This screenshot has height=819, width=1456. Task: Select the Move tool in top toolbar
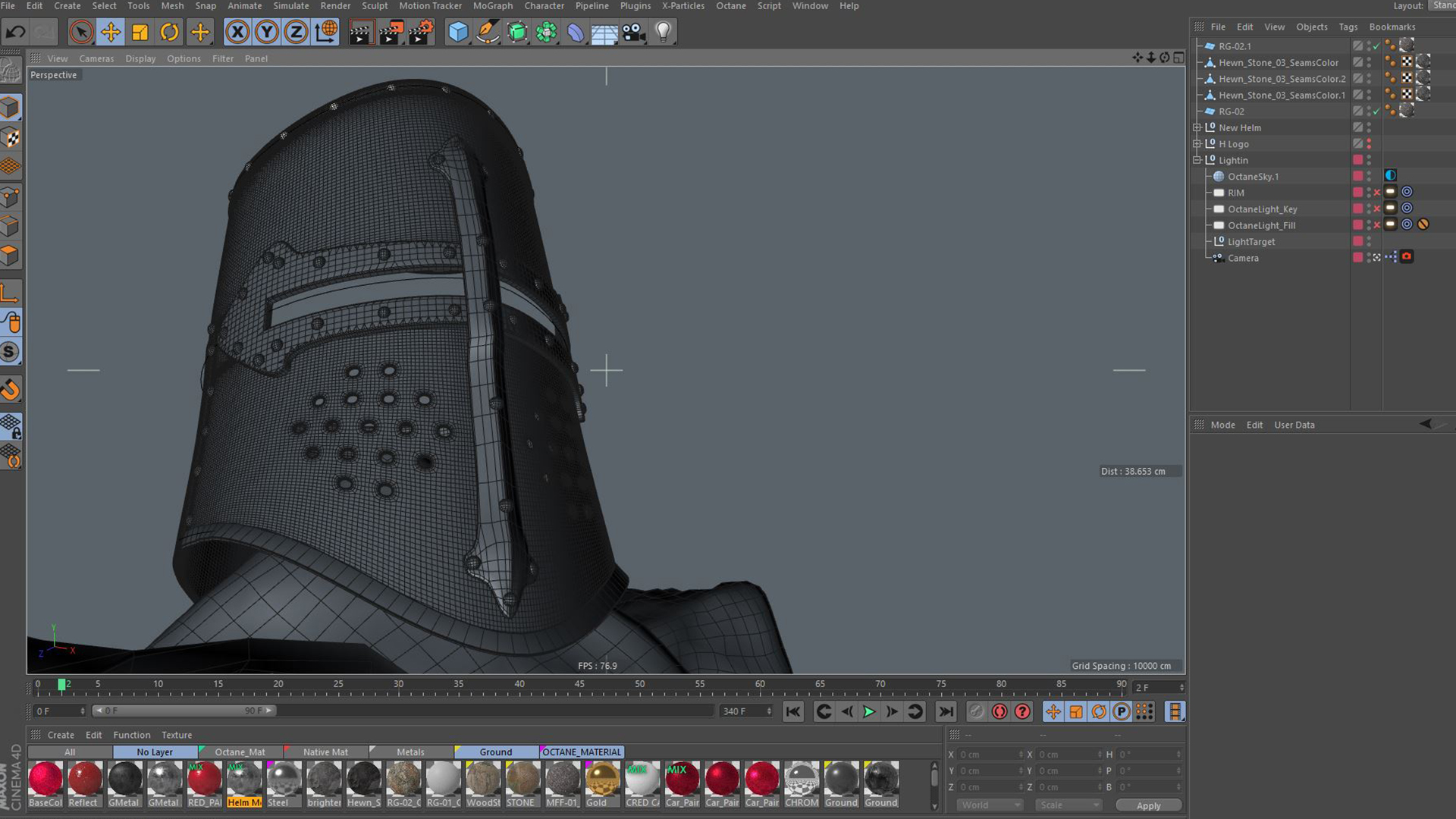coord(111,32)
